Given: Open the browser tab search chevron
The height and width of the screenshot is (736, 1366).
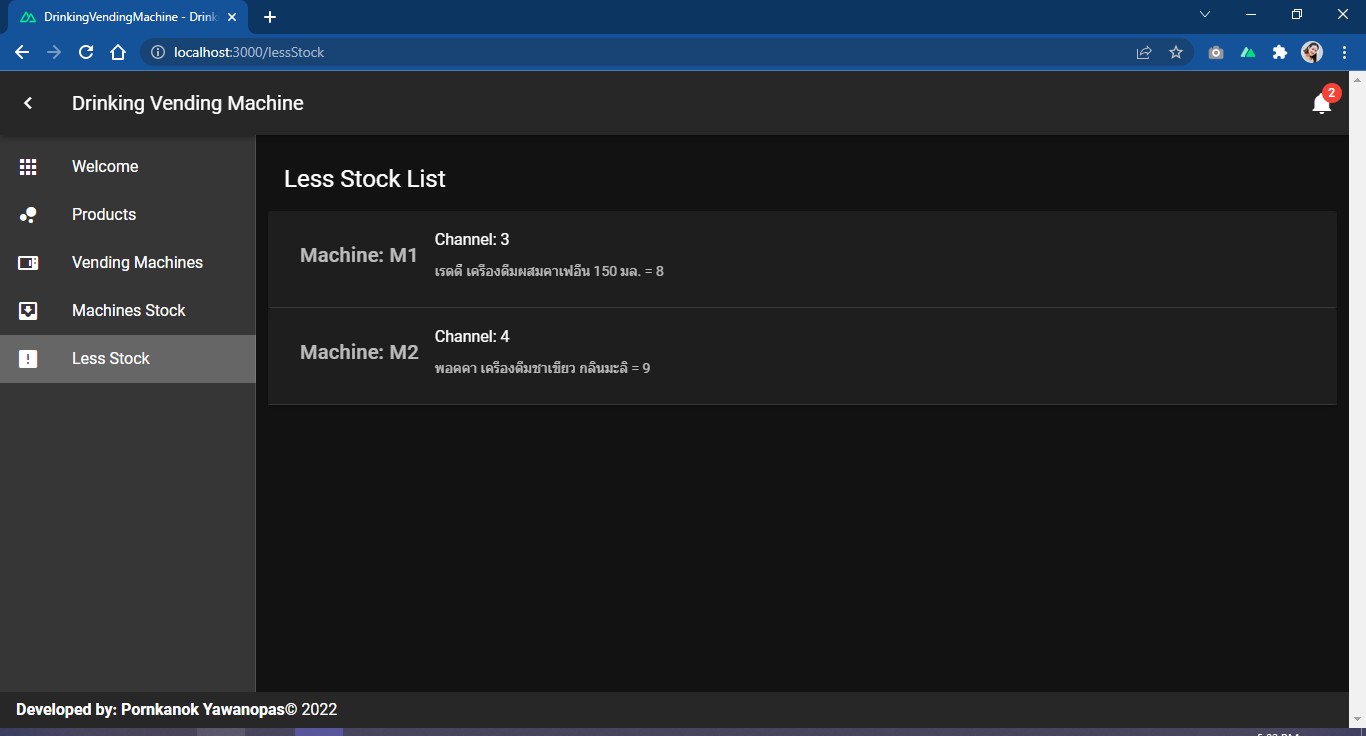Looking at the screenshot, I should 1205,14.
